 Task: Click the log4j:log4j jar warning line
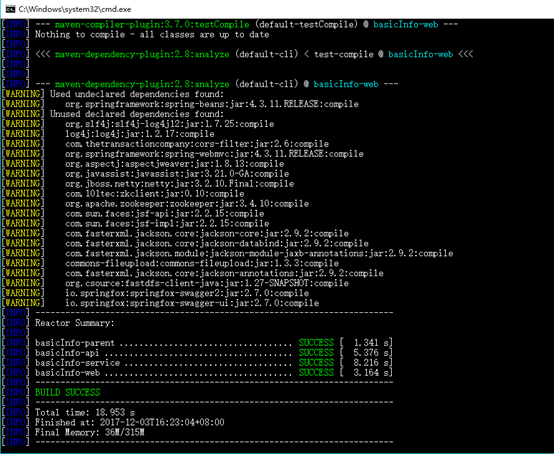140,134
